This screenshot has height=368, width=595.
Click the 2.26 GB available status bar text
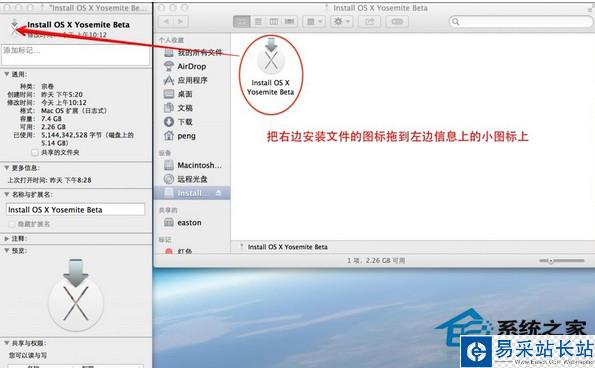376,261
